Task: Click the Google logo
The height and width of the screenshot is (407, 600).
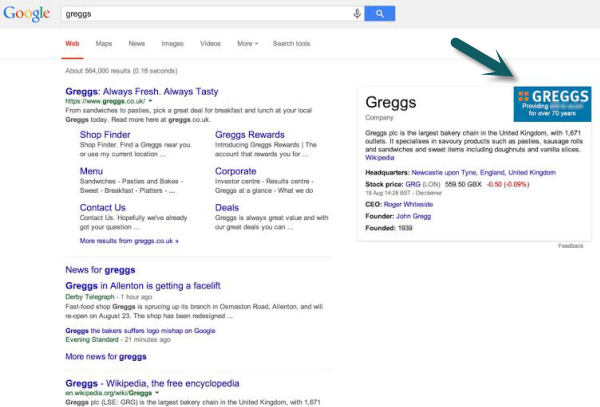Action: pyautogui.click(x=26, y=14)
